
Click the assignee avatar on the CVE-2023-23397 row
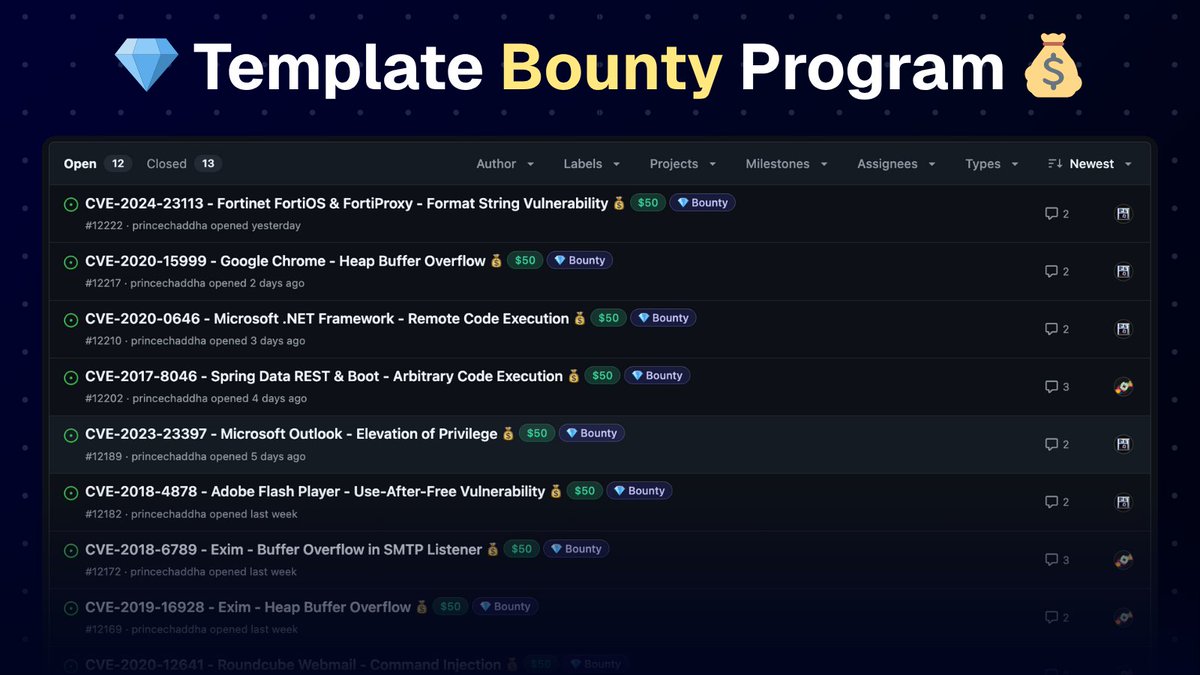(1124, 444)
